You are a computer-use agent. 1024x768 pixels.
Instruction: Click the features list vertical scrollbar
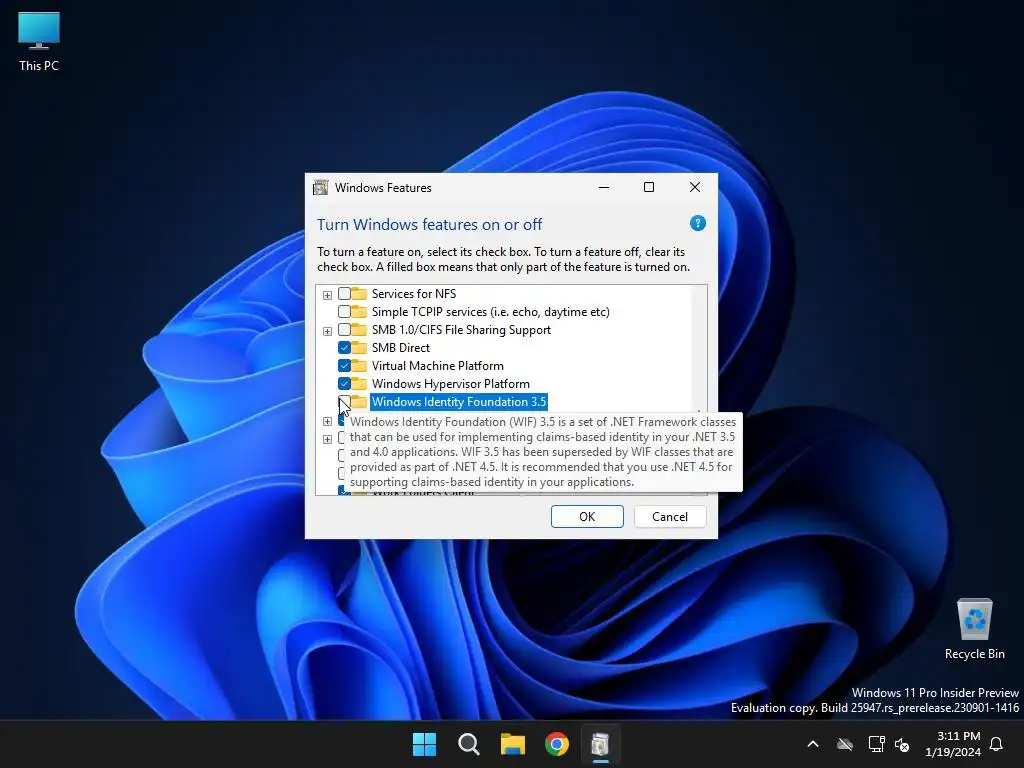pyautogui.click(x=699, y=347)
